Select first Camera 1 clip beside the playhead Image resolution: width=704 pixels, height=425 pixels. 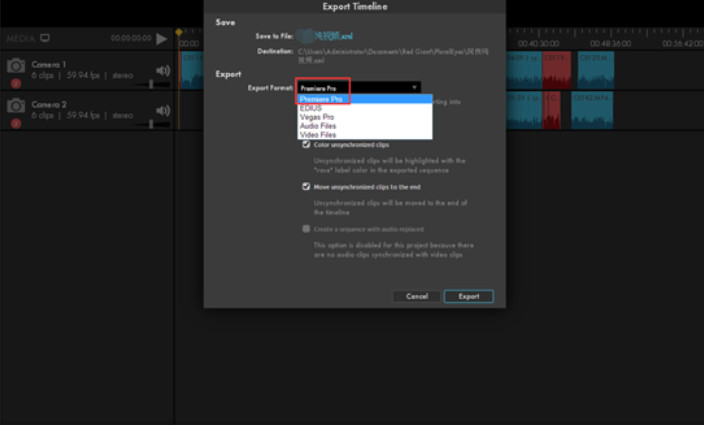[x=192, y=70]
